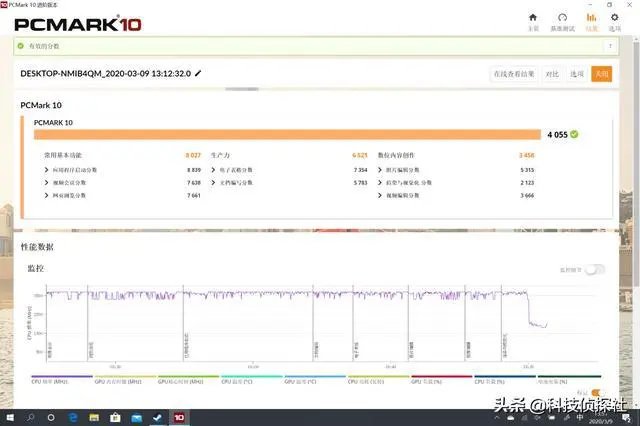Screen dimensions: 640x426
Task: Open Microsoft Store from the taskbar
Action: [x=115, y=417]
